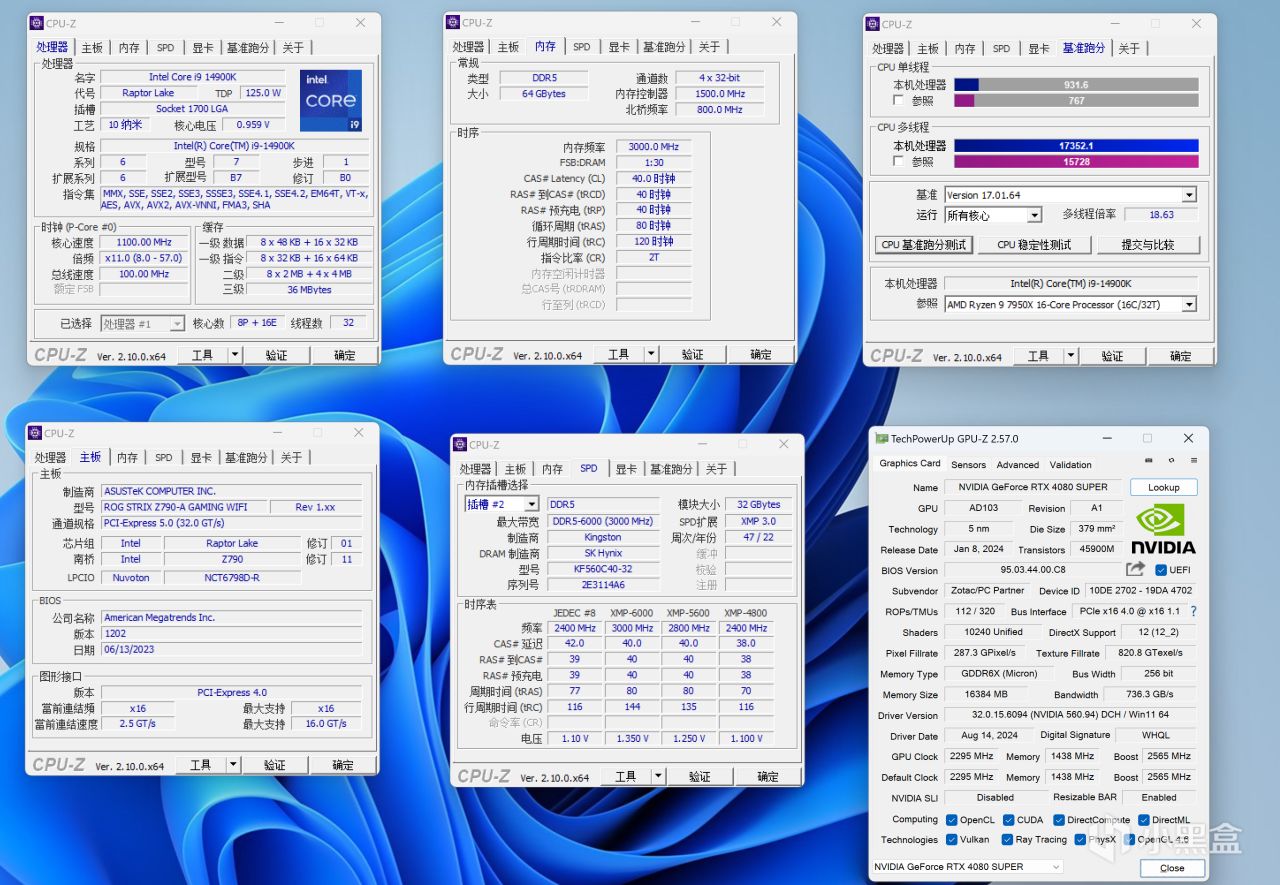Open the 插槽 #2 slot dropdown
Image resolution: width=1280 pixels, height=885 pixels.
tap(531, 505)
